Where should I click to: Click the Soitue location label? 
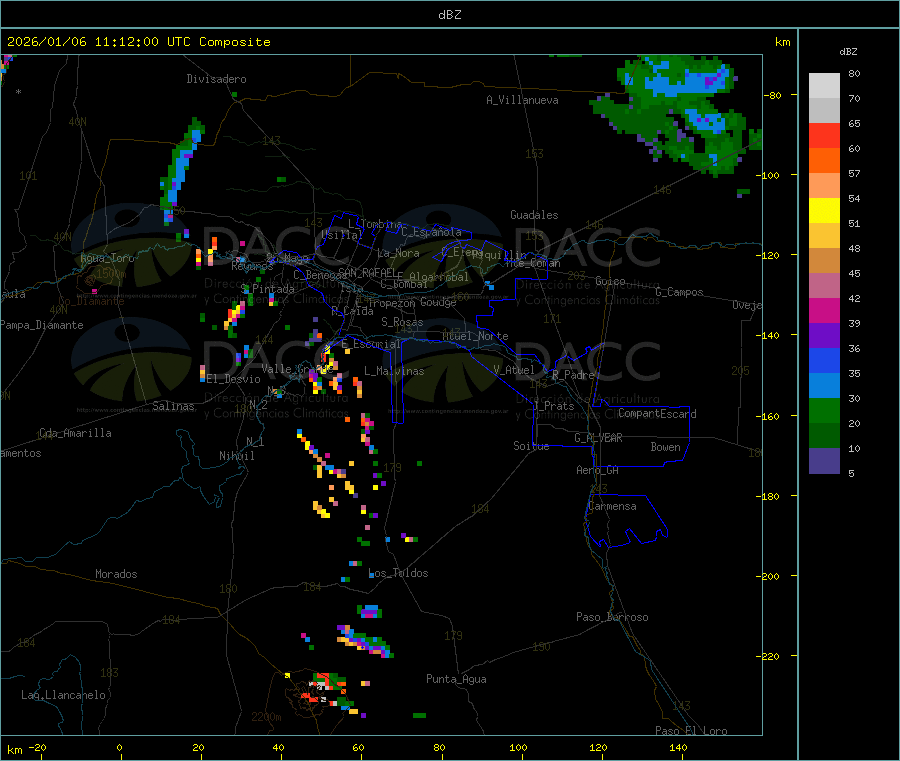point(531,446)
